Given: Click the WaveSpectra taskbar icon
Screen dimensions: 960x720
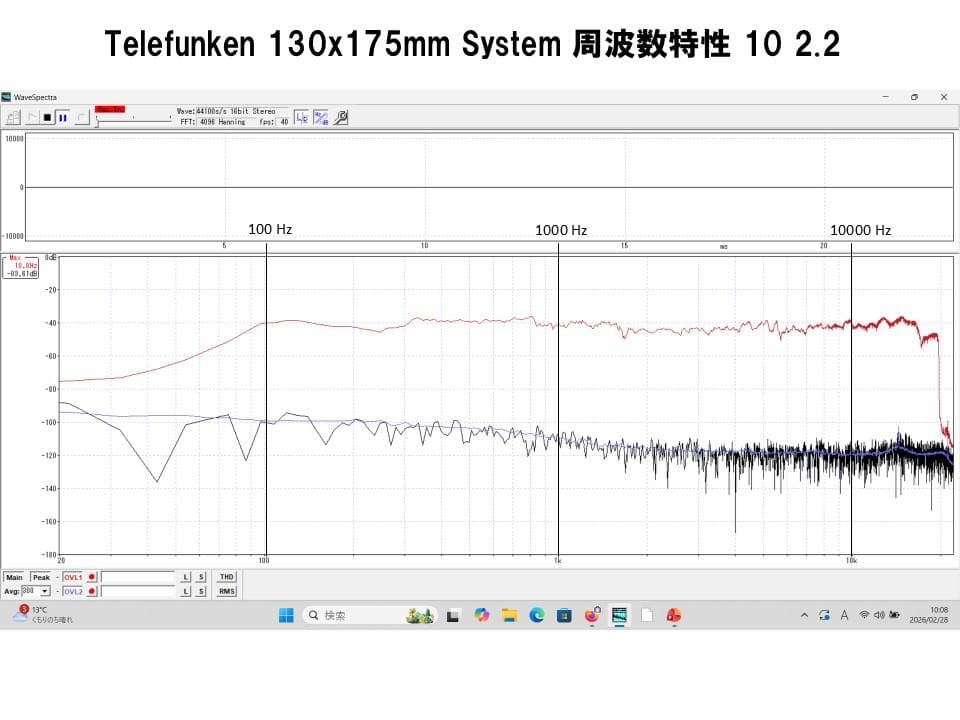Looking at the screenshot, I should click(x=620, y=615).
